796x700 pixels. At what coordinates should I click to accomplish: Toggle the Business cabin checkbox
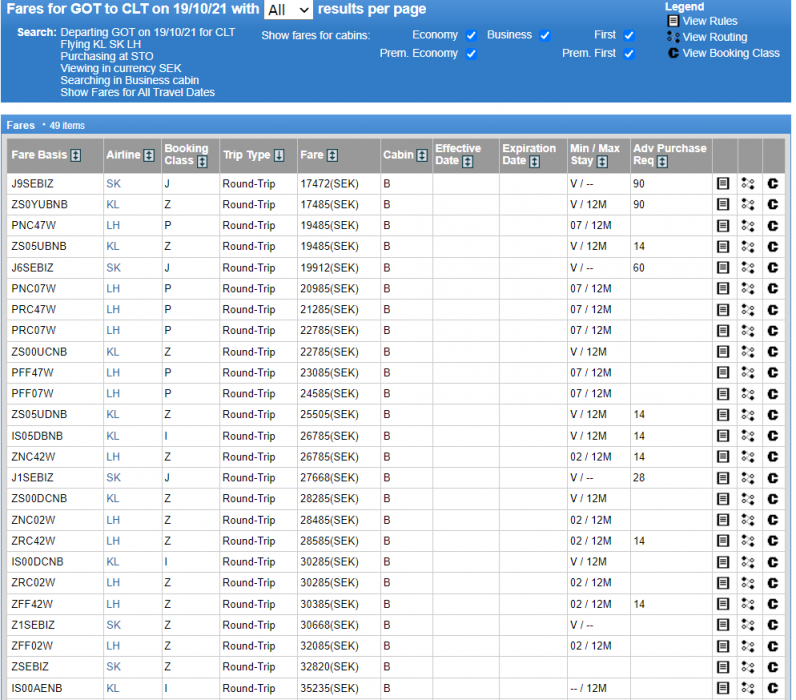tap(545, 35)
